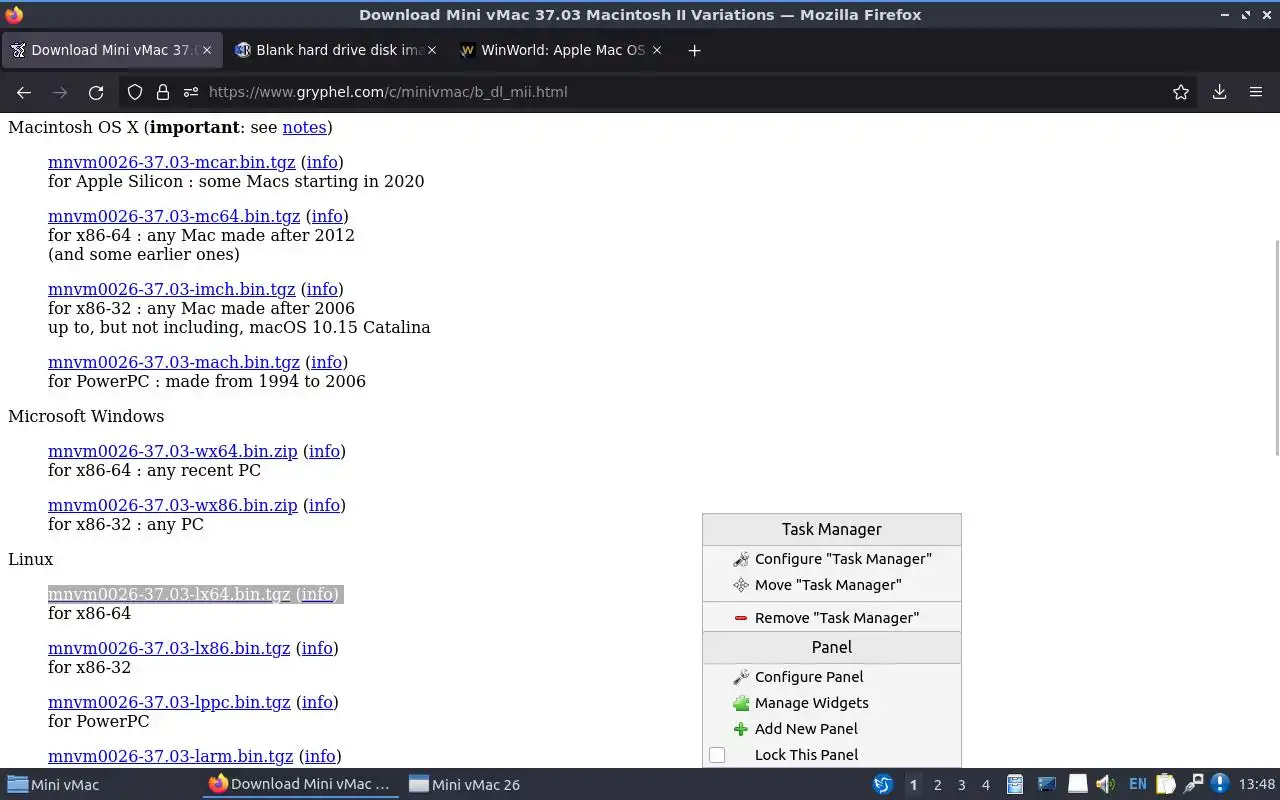Bookmark this page with the star
This screenshot has width=1280, height=800.
[x=1181, y=92]
